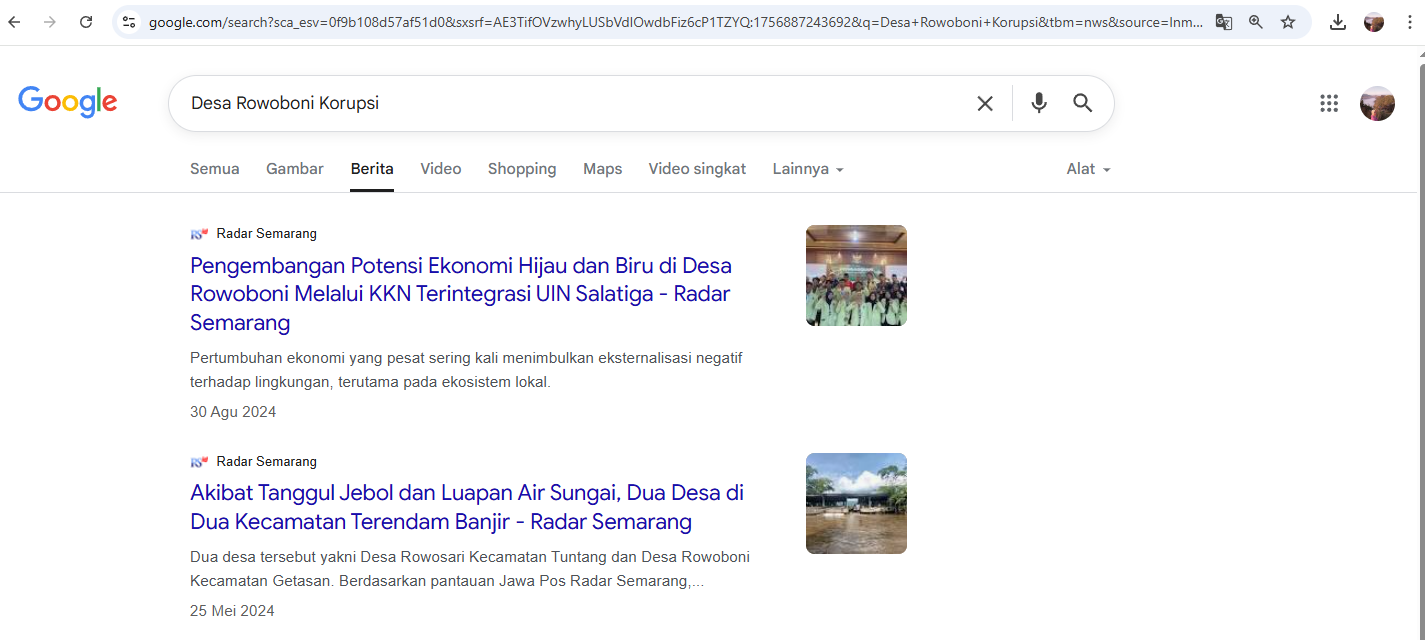The height and width of the screenshot is (640, 1425).
Task: Click Radar Semarang favicon on first result
Action: tap(199, 234)
